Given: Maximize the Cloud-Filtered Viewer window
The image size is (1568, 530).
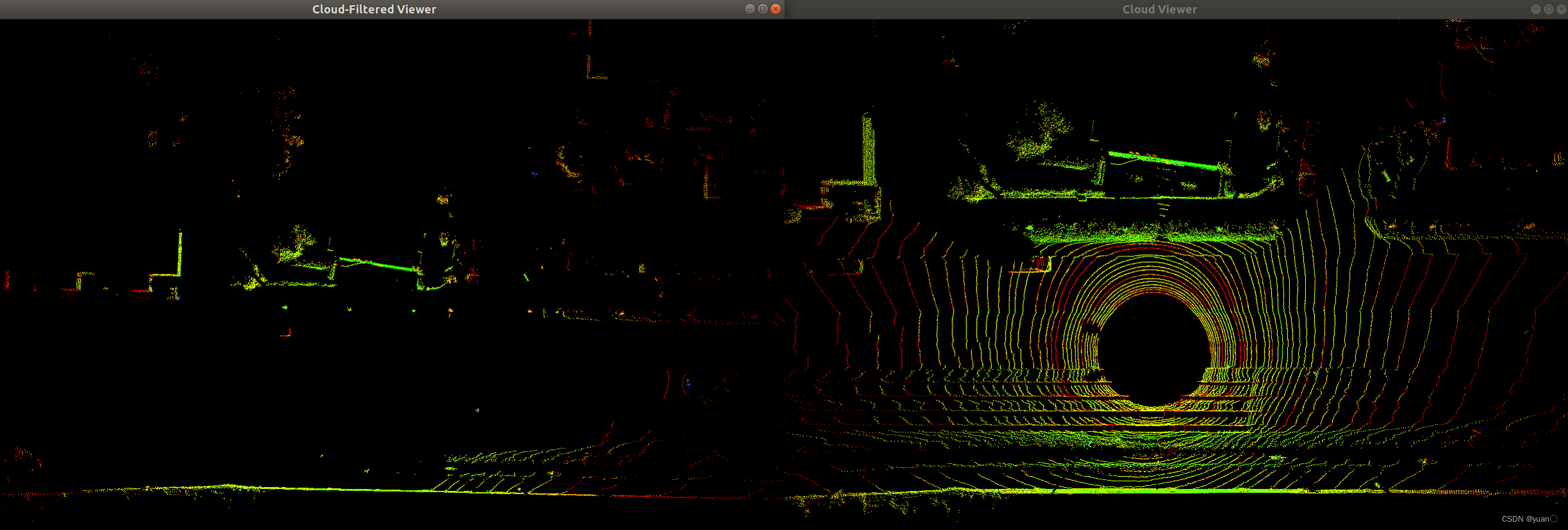Looking at the screenshot, I should (x=763, y=9).
